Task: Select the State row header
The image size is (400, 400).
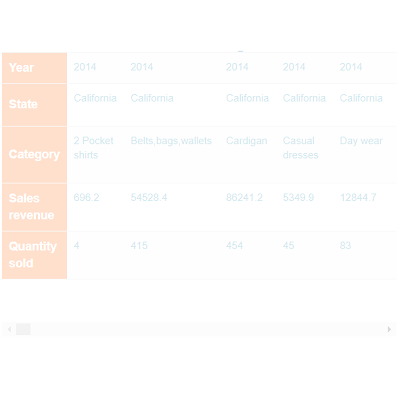Action: [x=35, y=105]
